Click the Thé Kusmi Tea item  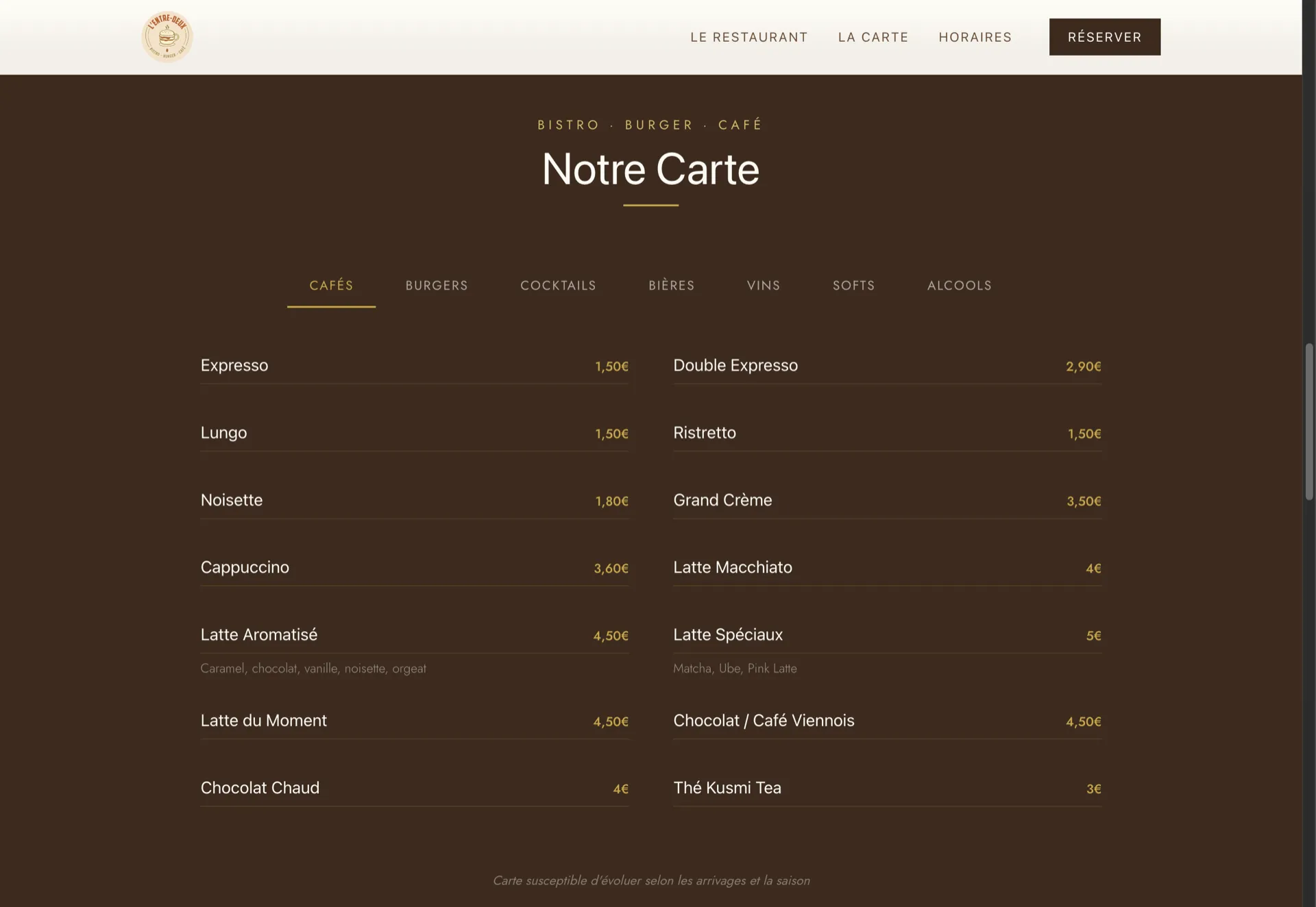727,788
